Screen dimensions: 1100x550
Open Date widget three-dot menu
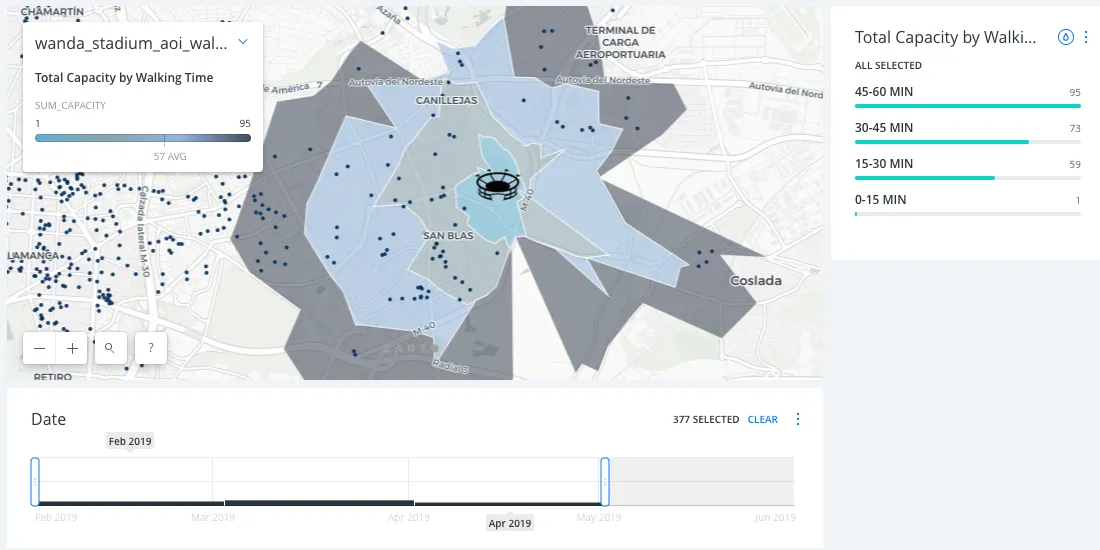798,419
